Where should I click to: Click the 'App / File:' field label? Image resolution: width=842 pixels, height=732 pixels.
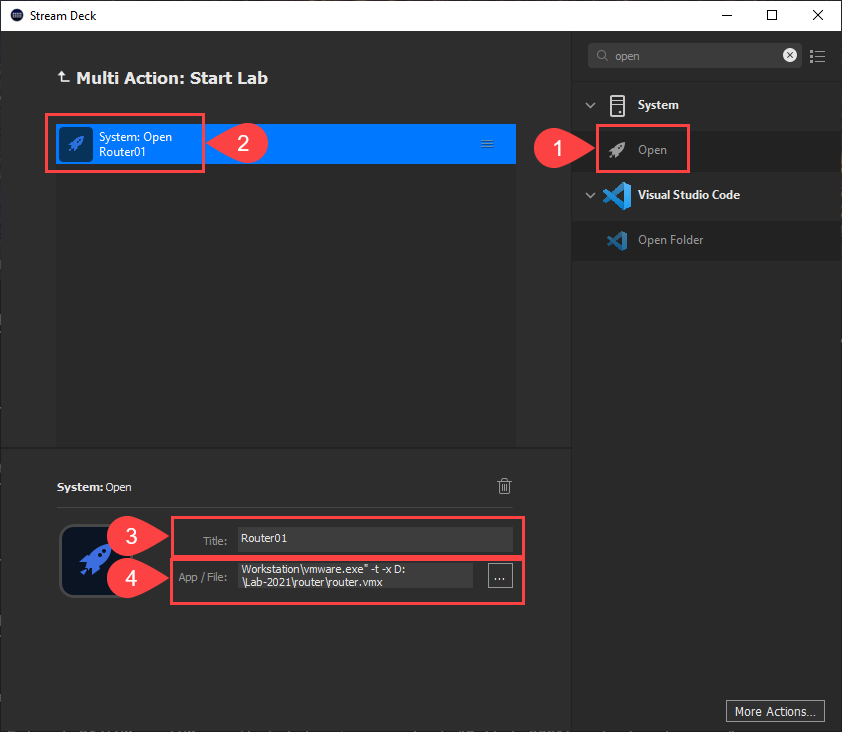(x=202, y=577)
